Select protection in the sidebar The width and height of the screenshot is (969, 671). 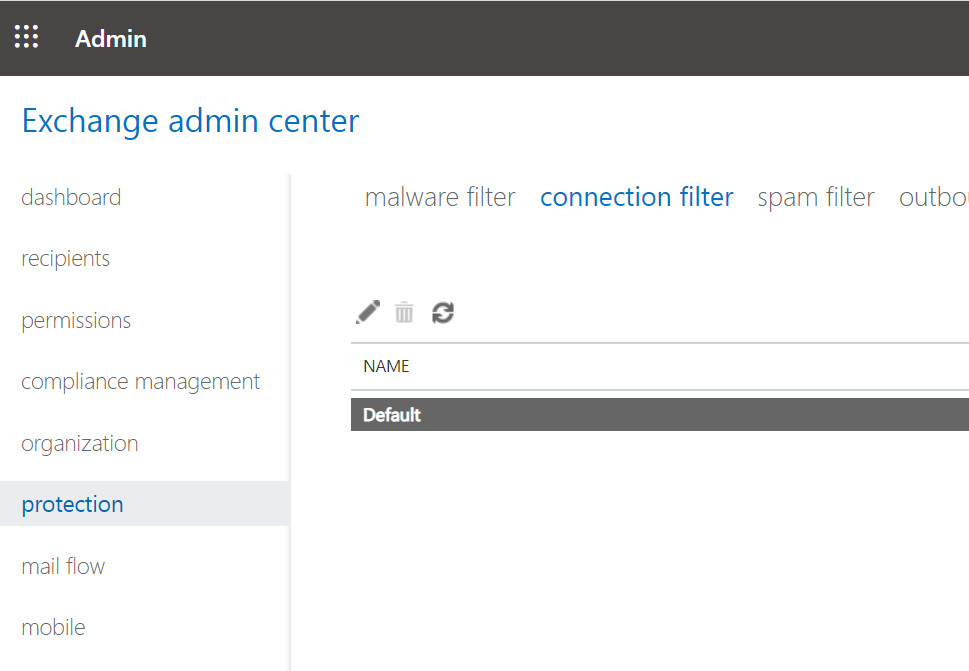point(145,504)
